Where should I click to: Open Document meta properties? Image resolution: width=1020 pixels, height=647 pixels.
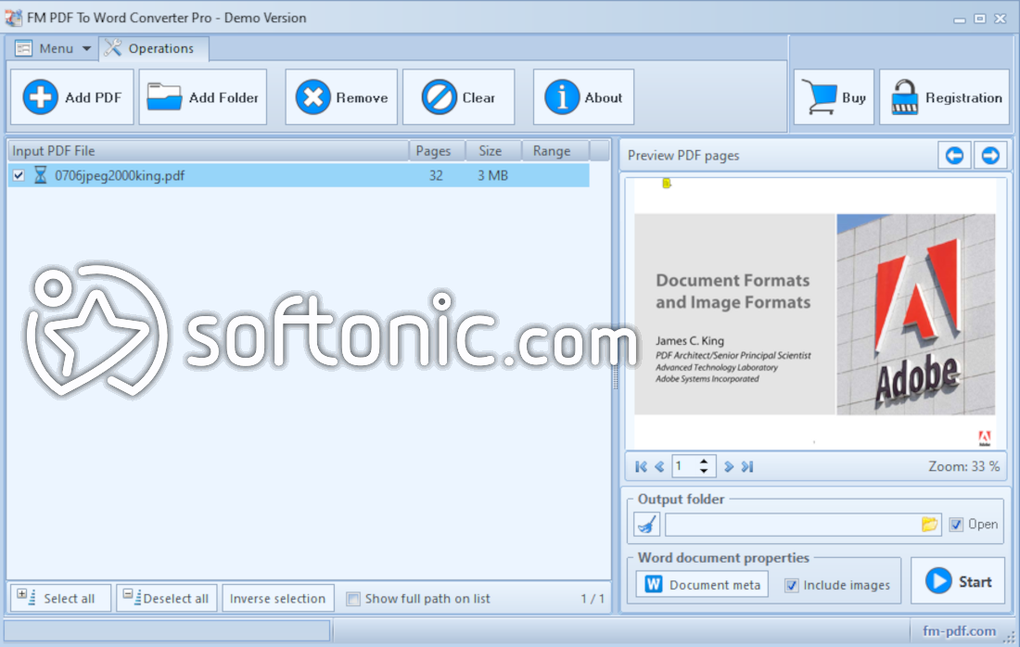(702, 585)
